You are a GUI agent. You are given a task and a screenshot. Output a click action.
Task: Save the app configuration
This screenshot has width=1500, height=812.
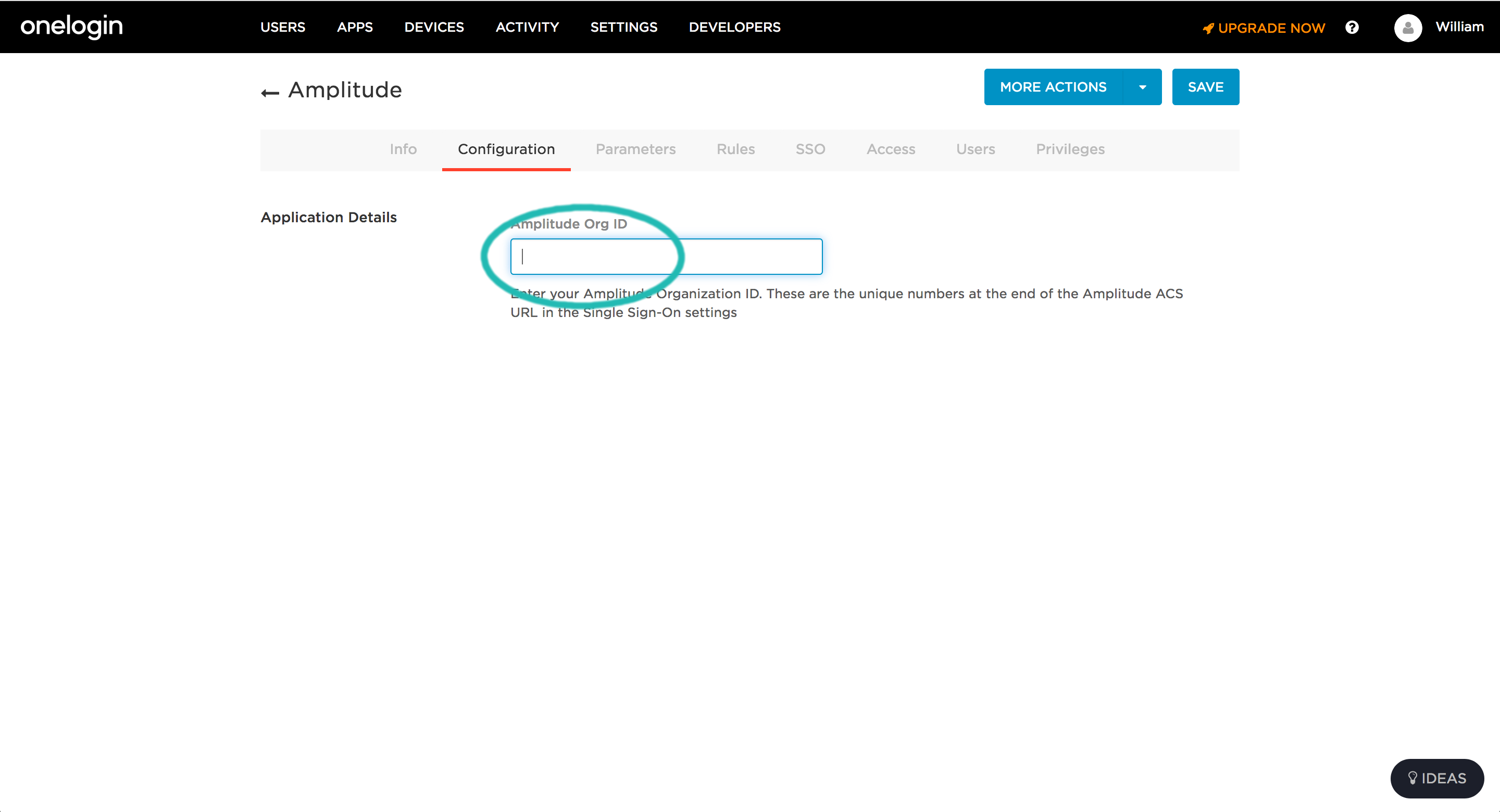1205,87
